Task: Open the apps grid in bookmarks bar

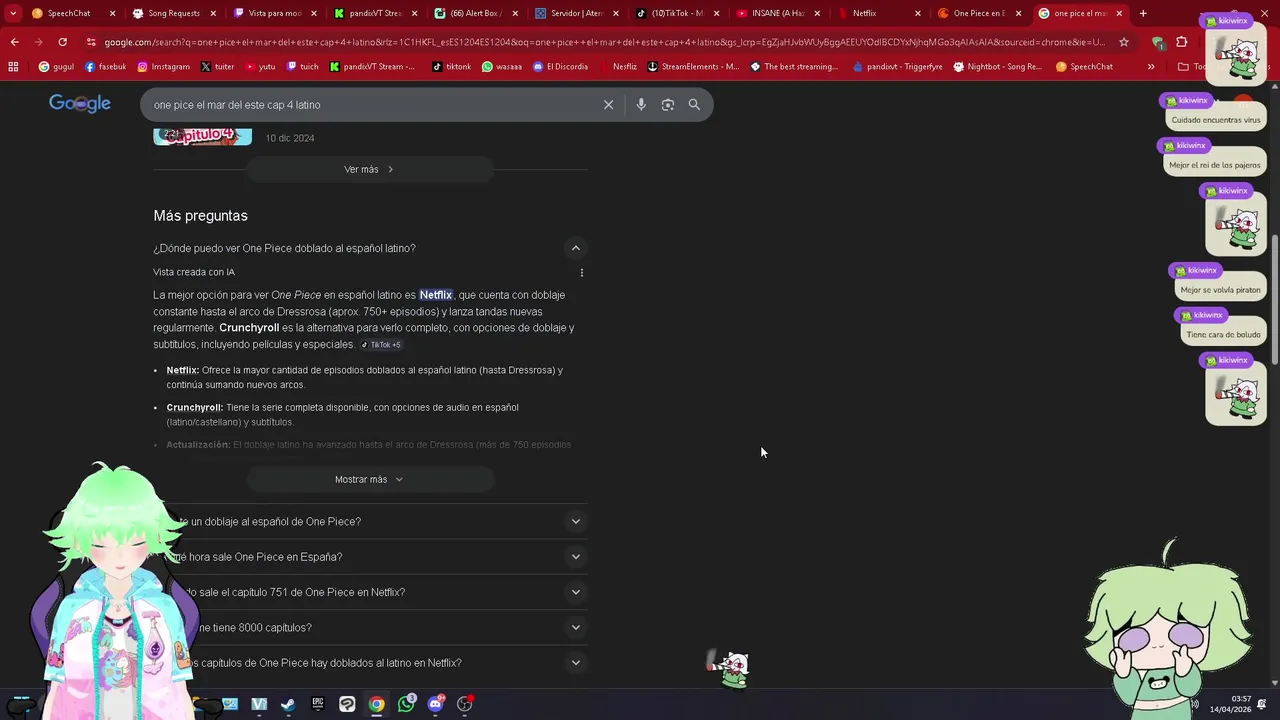Action: pyautogui.click(x=13, y=66)
